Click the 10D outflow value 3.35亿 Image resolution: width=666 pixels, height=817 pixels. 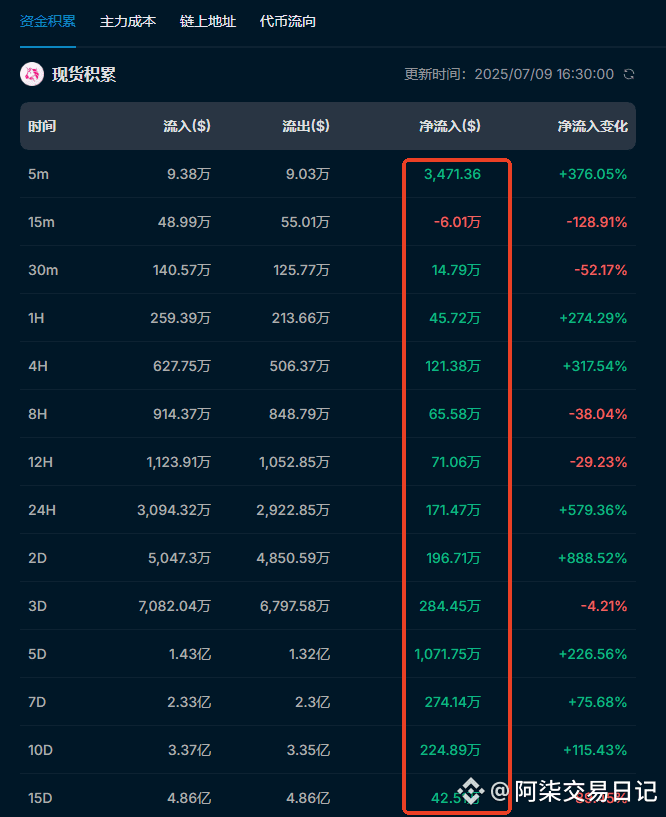click(x=309, y=750)
